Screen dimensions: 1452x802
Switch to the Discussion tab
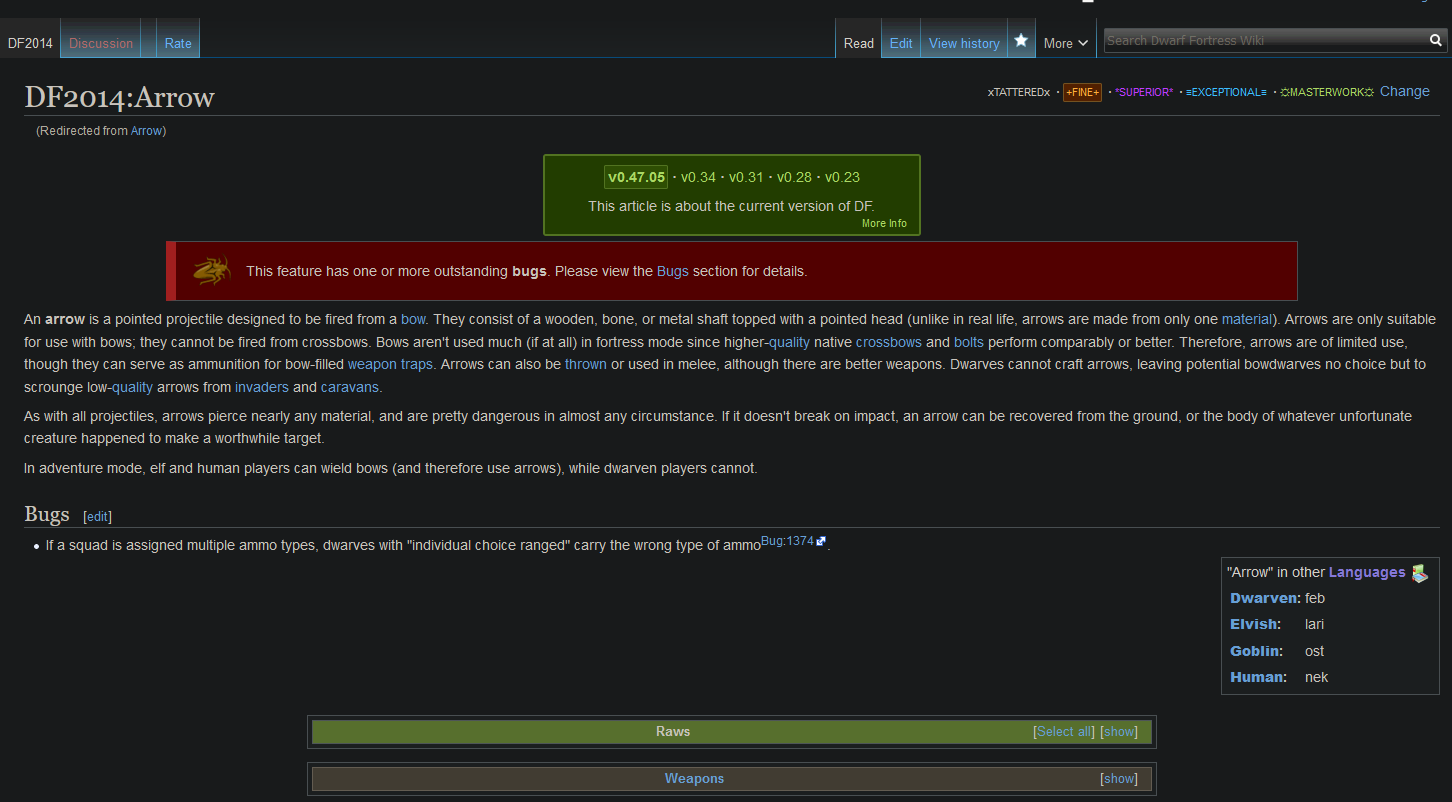click(x=101, y=43)
